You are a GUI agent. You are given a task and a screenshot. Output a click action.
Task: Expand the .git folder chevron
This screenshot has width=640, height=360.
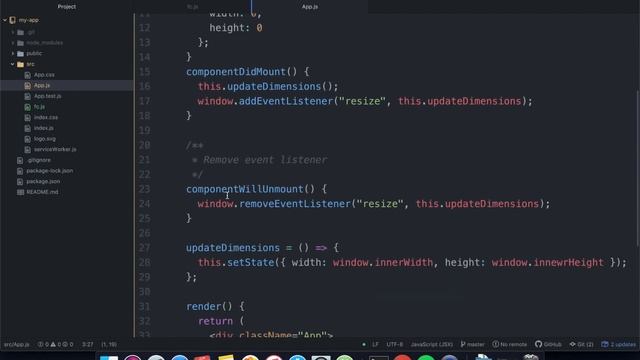(13, 32)
